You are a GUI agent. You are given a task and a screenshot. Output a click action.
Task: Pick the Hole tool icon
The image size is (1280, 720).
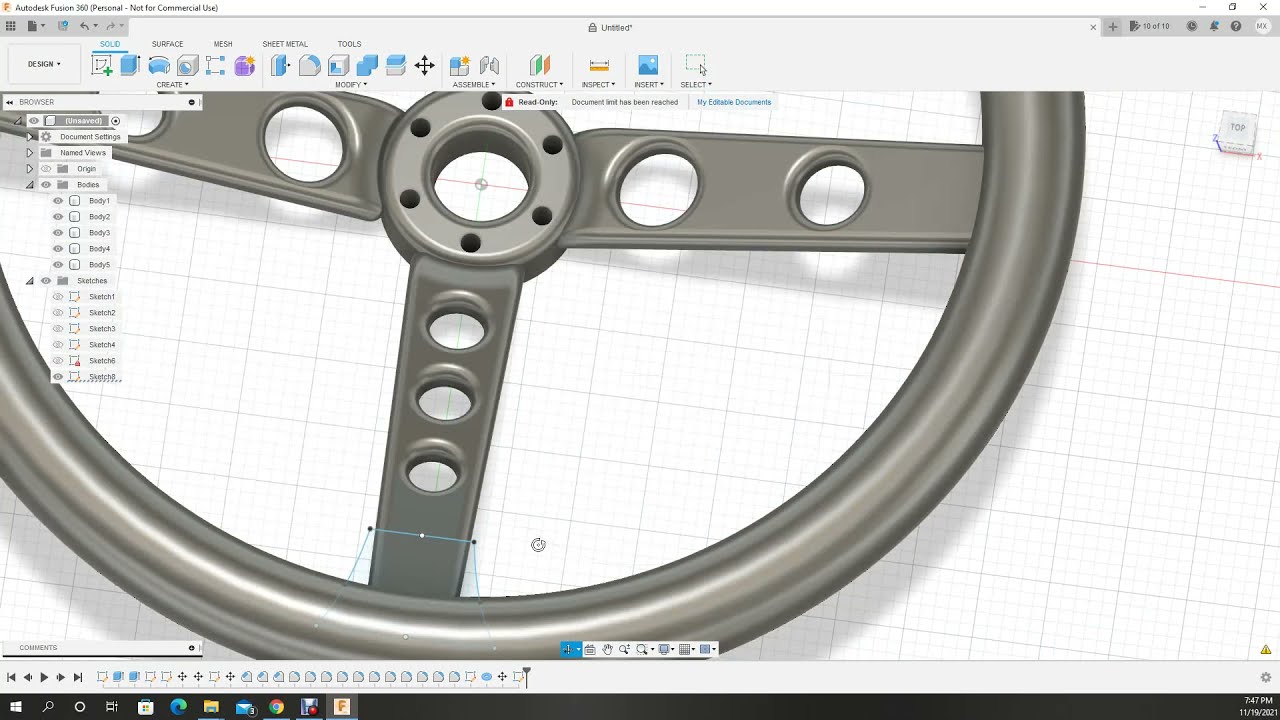(x=187, y=65)
